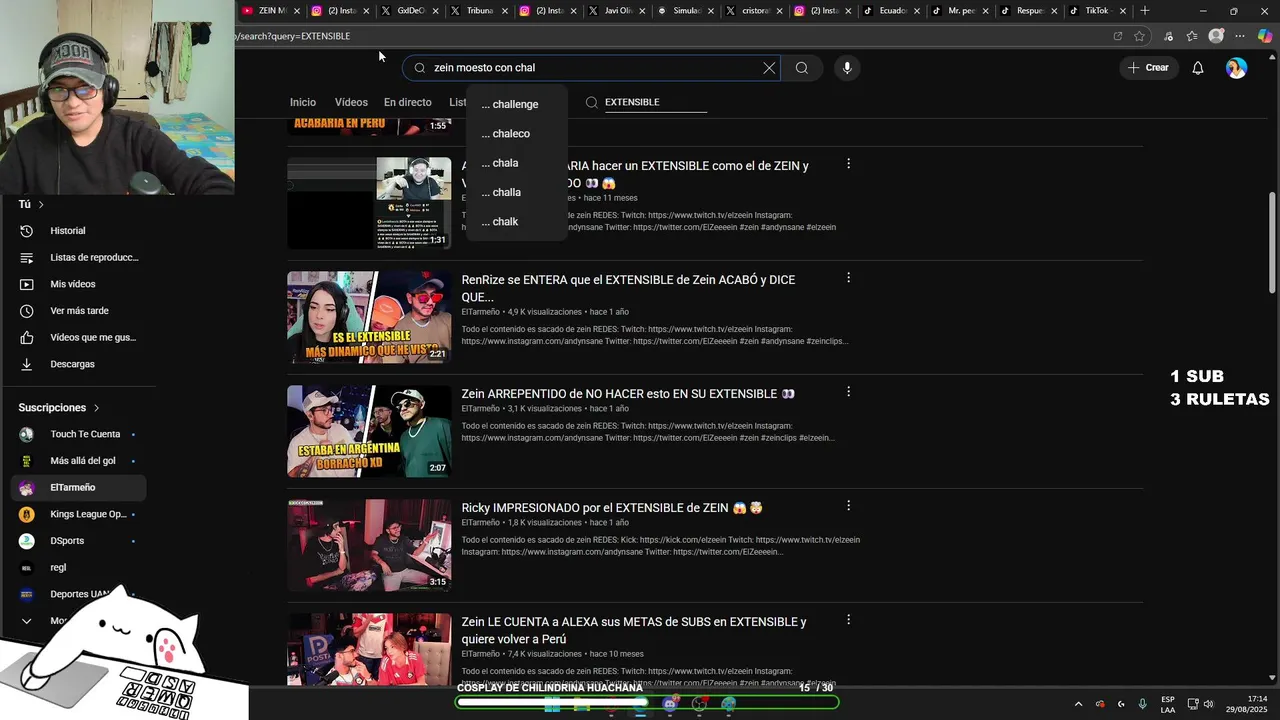This screenshot has width=1280, height=720.
Task: Open the browser Copilot icon
Action: click(1264, 36)
